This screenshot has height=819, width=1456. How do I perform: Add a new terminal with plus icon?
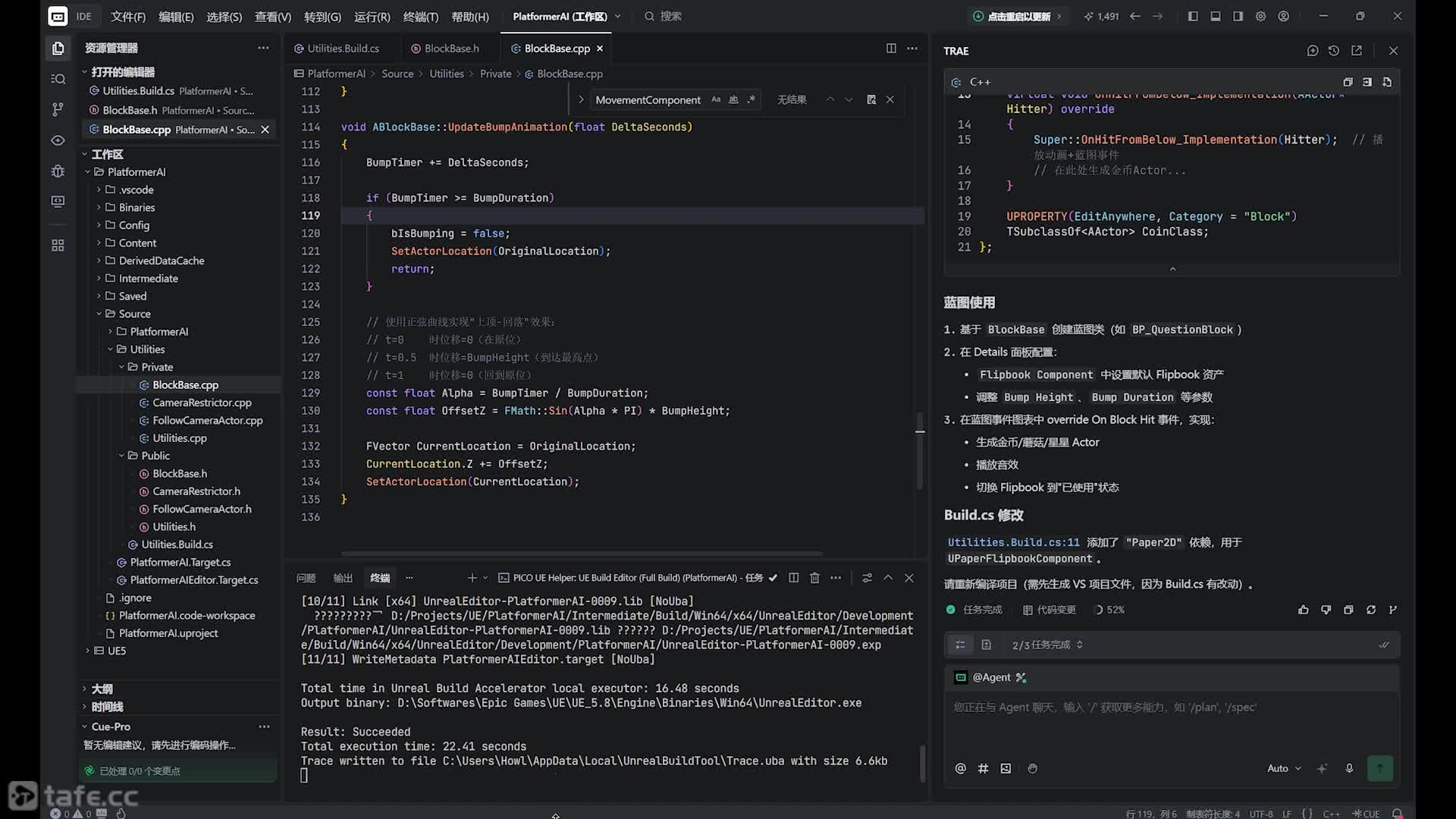472,578
